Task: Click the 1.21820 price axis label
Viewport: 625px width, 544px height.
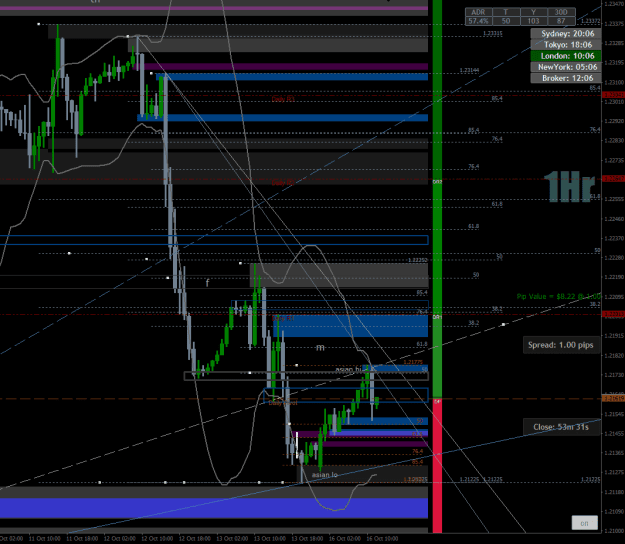Action: click(614, 355)
